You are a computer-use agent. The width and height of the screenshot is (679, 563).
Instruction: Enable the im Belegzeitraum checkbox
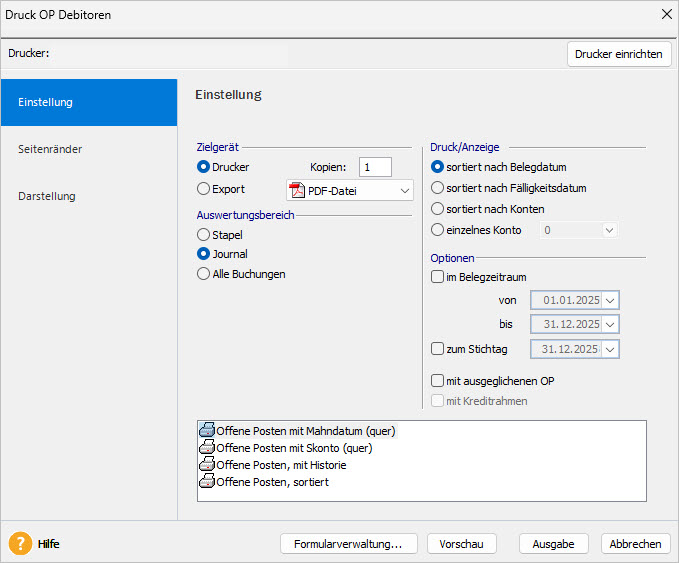[437, 277]
